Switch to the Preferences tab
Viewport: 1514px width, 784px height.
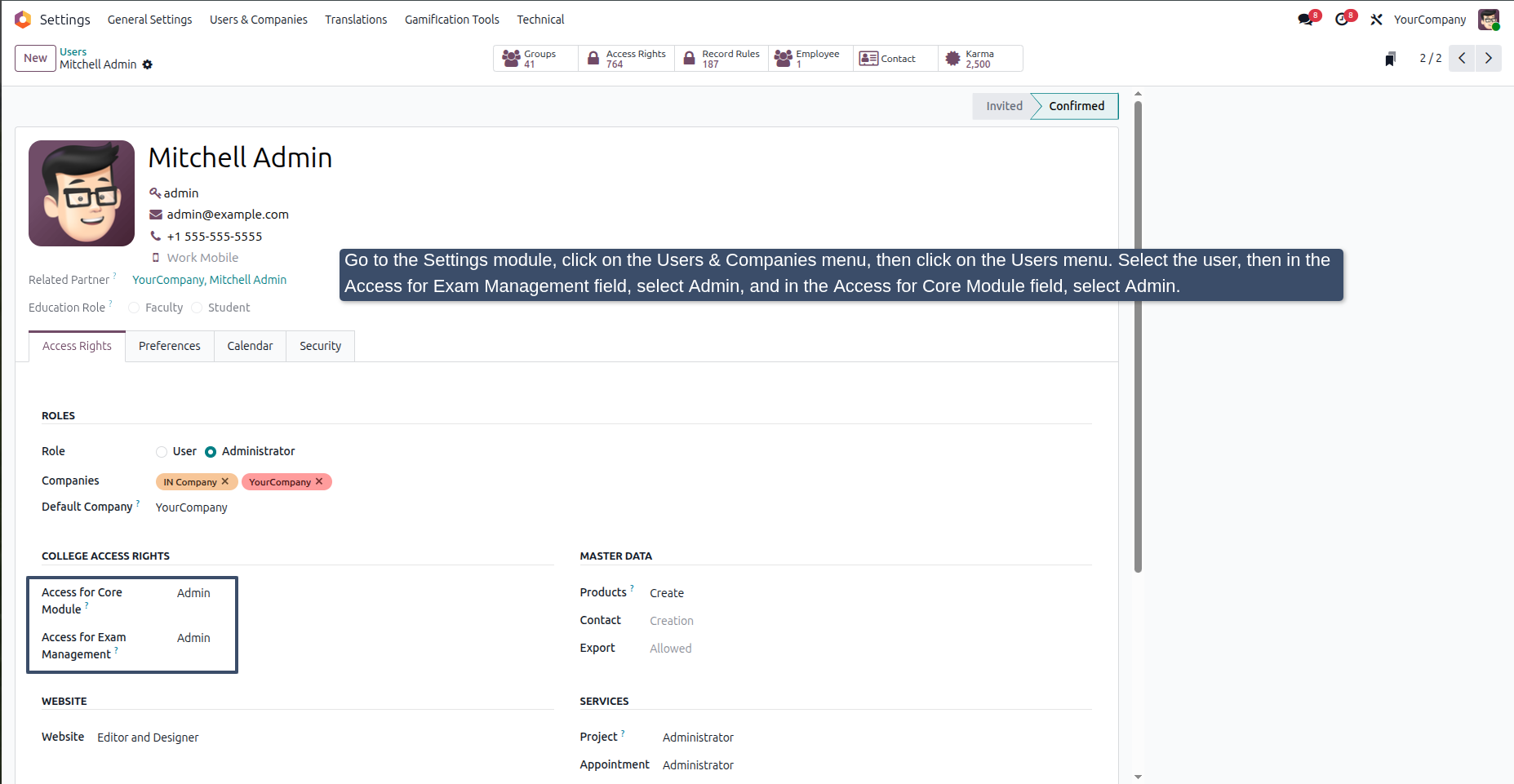click(x=170, y=346)
